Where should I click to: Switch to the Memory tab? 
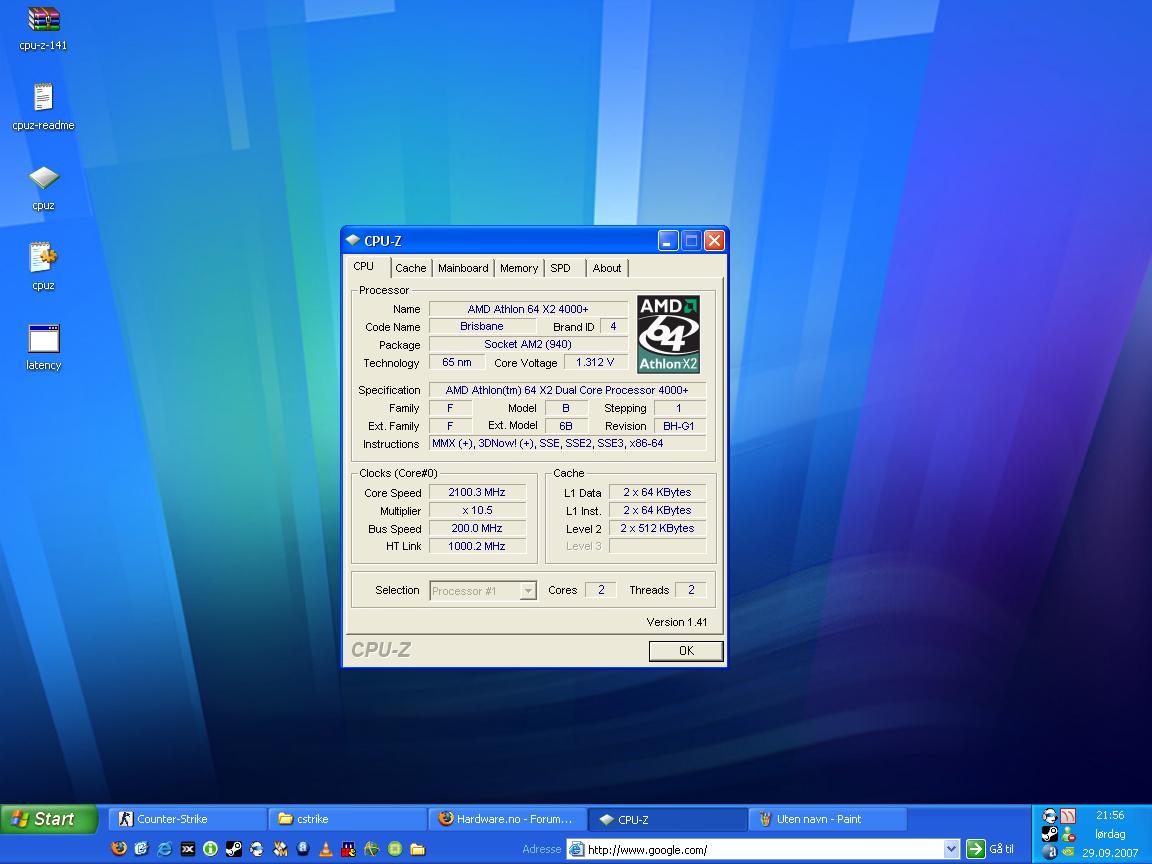click(x=519, y=268)
